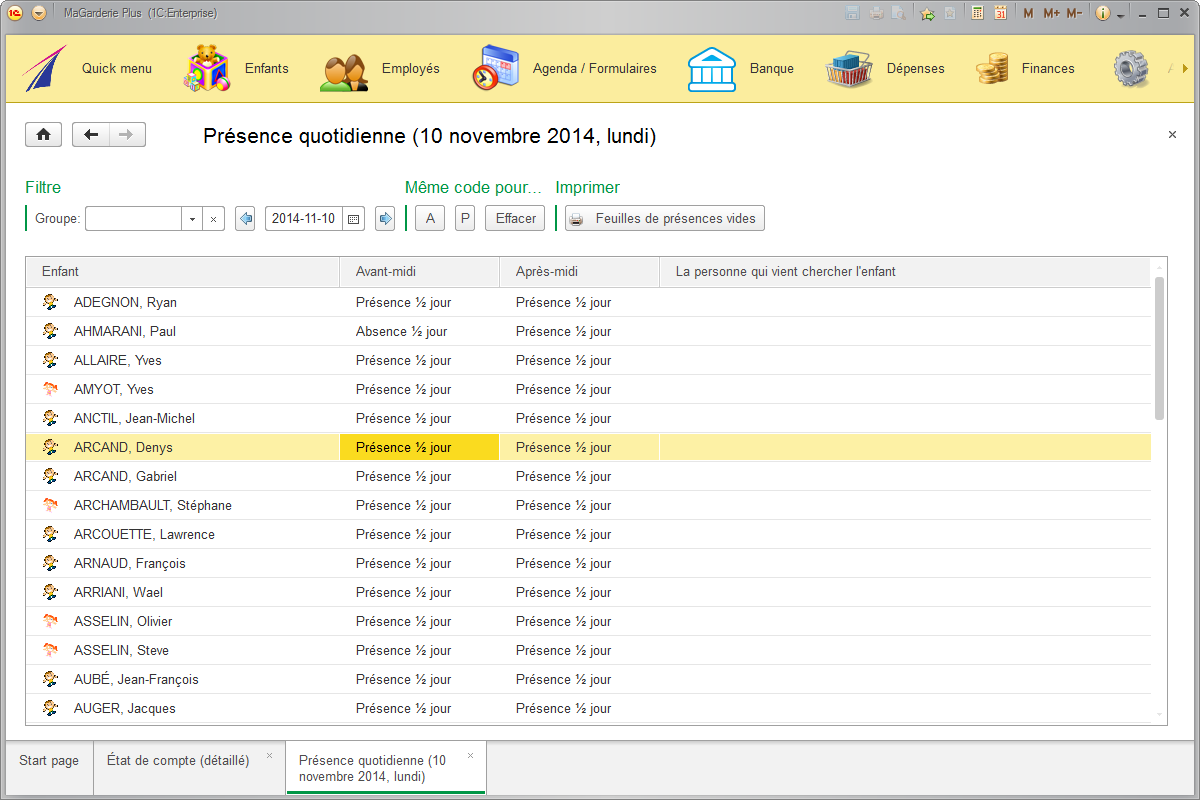Viewport: 1200px width, 800px height.
Task: Go to the Start page tab
Action: click(x=47, y=760)
